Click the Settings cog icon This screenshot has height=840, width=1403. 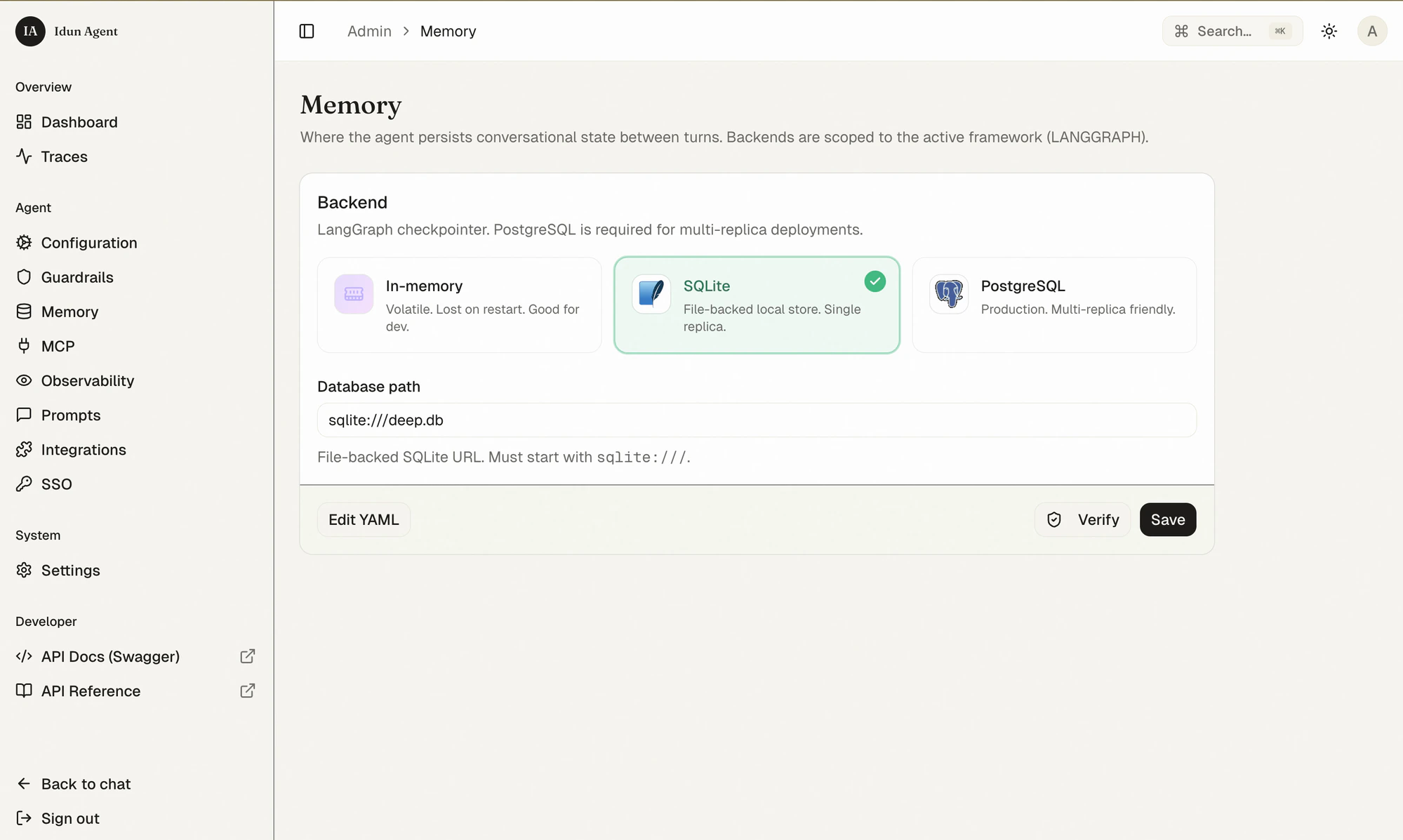[24, 570]
